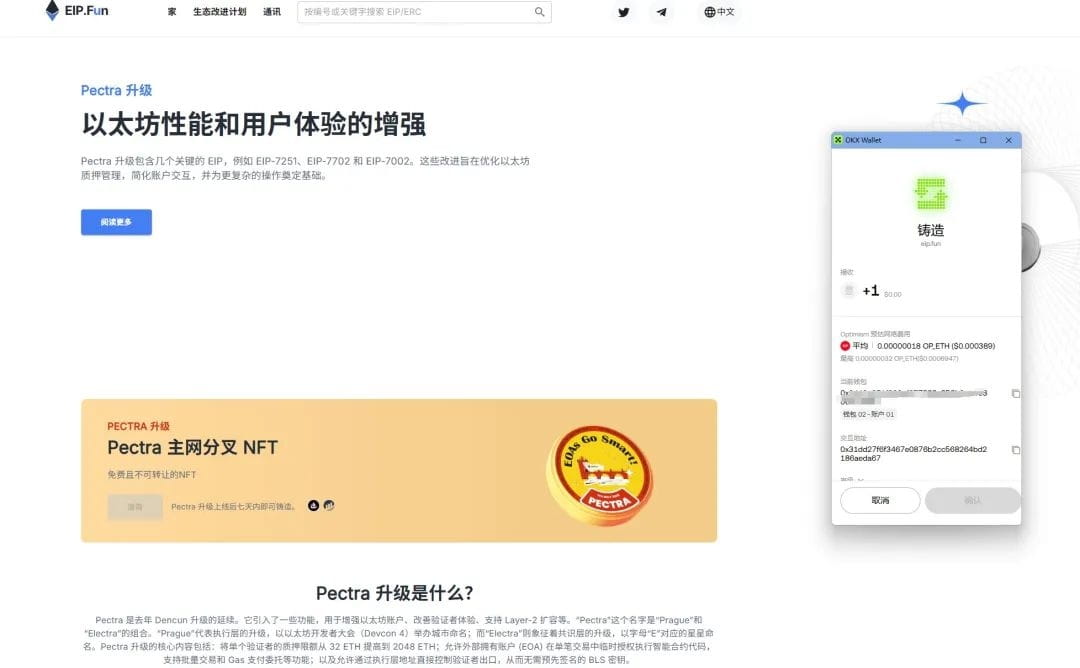The height and width of the screenshot is (668, 1080).
Task: Click the Pectra 升级 blue heading link
Action: 116,90
